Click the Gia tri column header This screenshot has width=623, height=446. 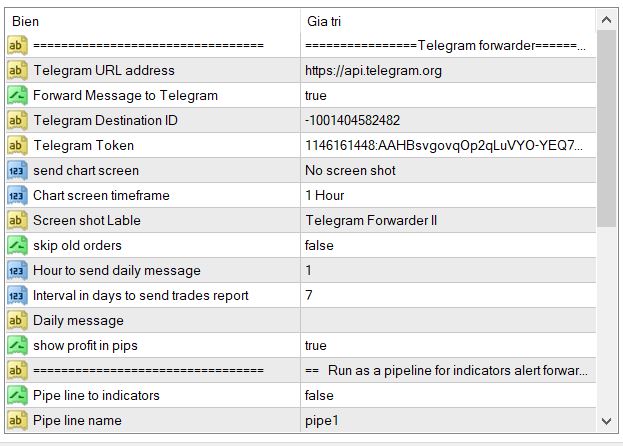[445, 21]
